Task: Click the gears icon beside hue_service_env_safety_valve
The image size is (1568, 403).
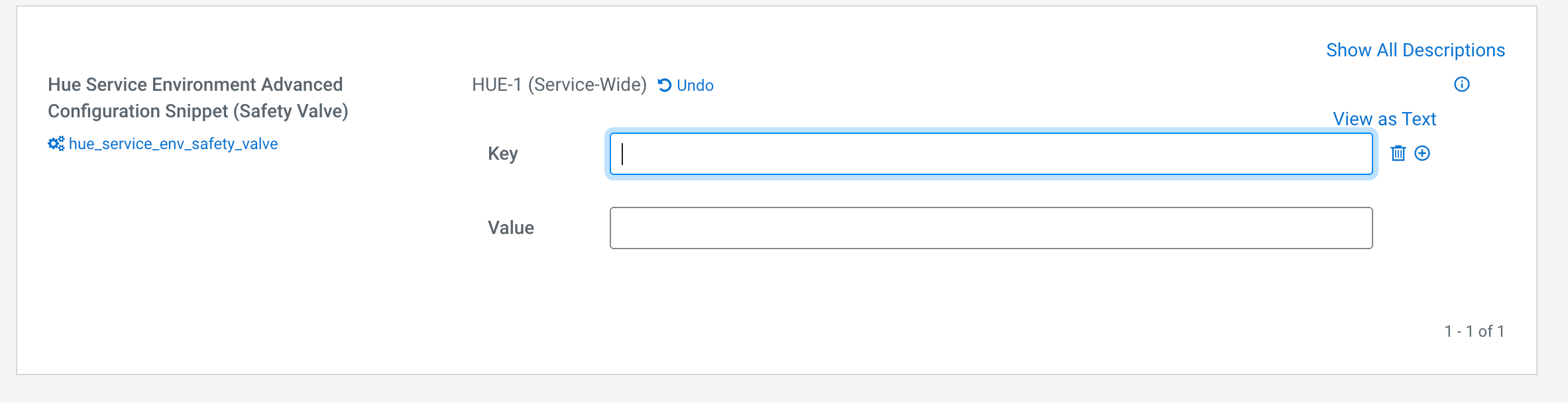Action: [56, 144]
